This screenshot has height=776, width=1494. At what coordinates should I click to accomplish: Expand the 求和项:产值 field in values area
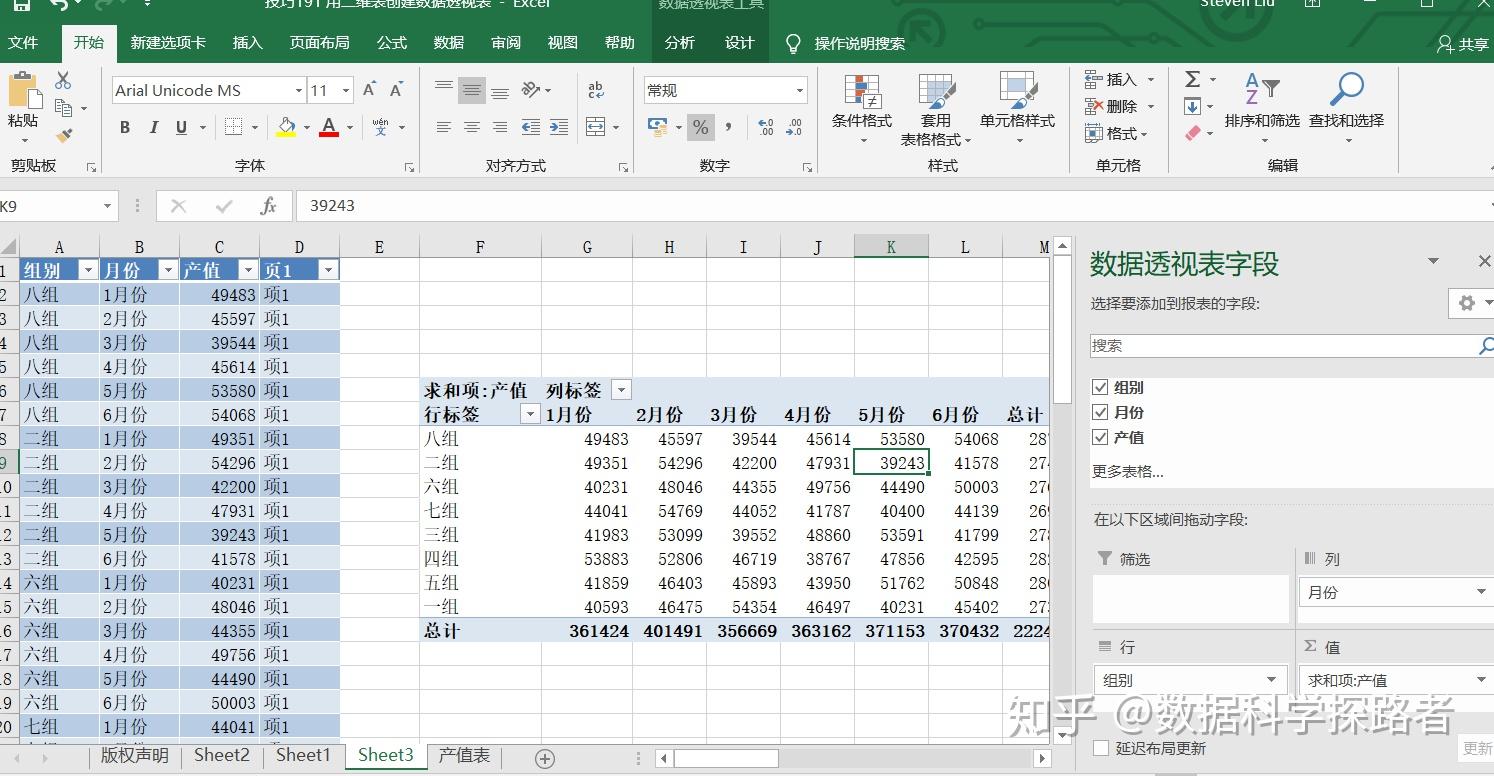tap(1481, 680)
